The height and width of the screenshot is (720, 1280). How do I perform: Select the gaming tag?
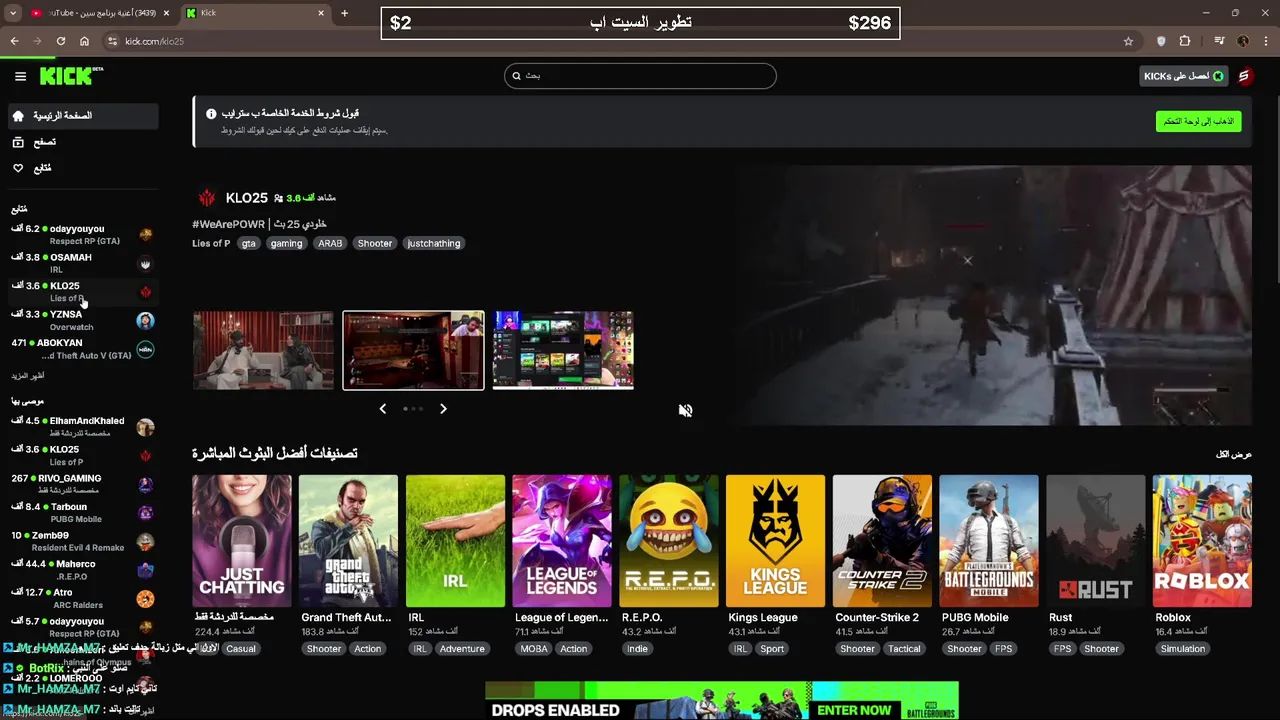click(286, 243)
